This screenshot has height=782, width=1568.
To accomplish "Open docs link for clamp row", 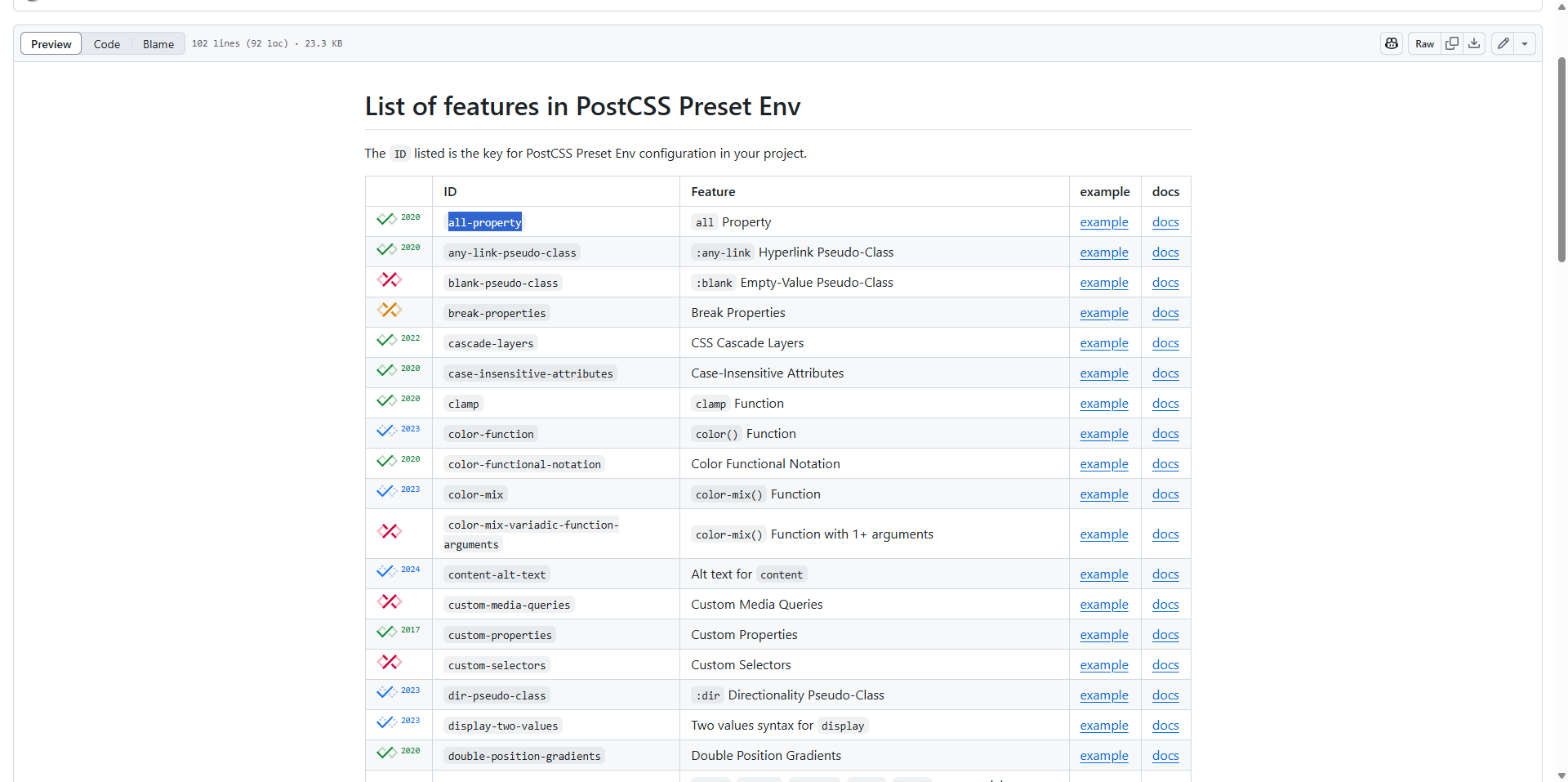I will click(1165, 404).
